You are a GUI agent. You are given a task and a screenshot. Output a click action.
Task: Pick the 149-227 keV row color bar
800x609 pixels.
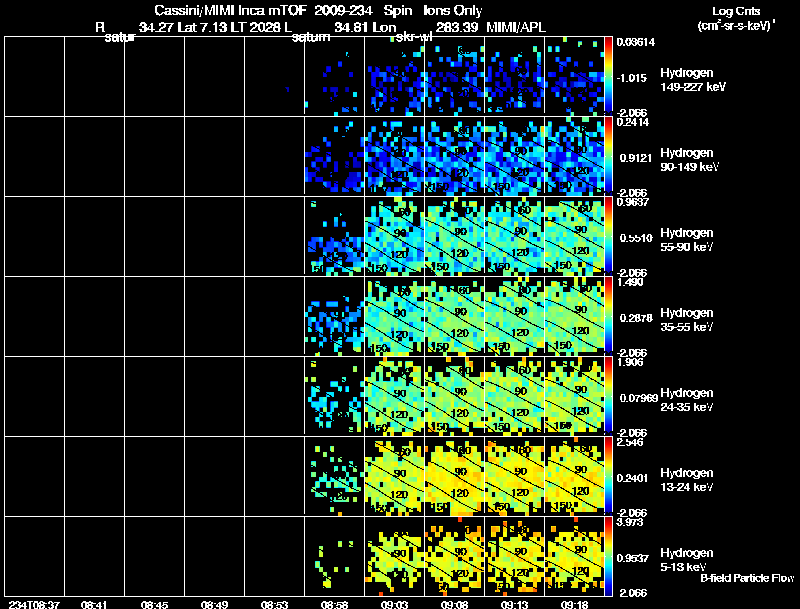608,76
